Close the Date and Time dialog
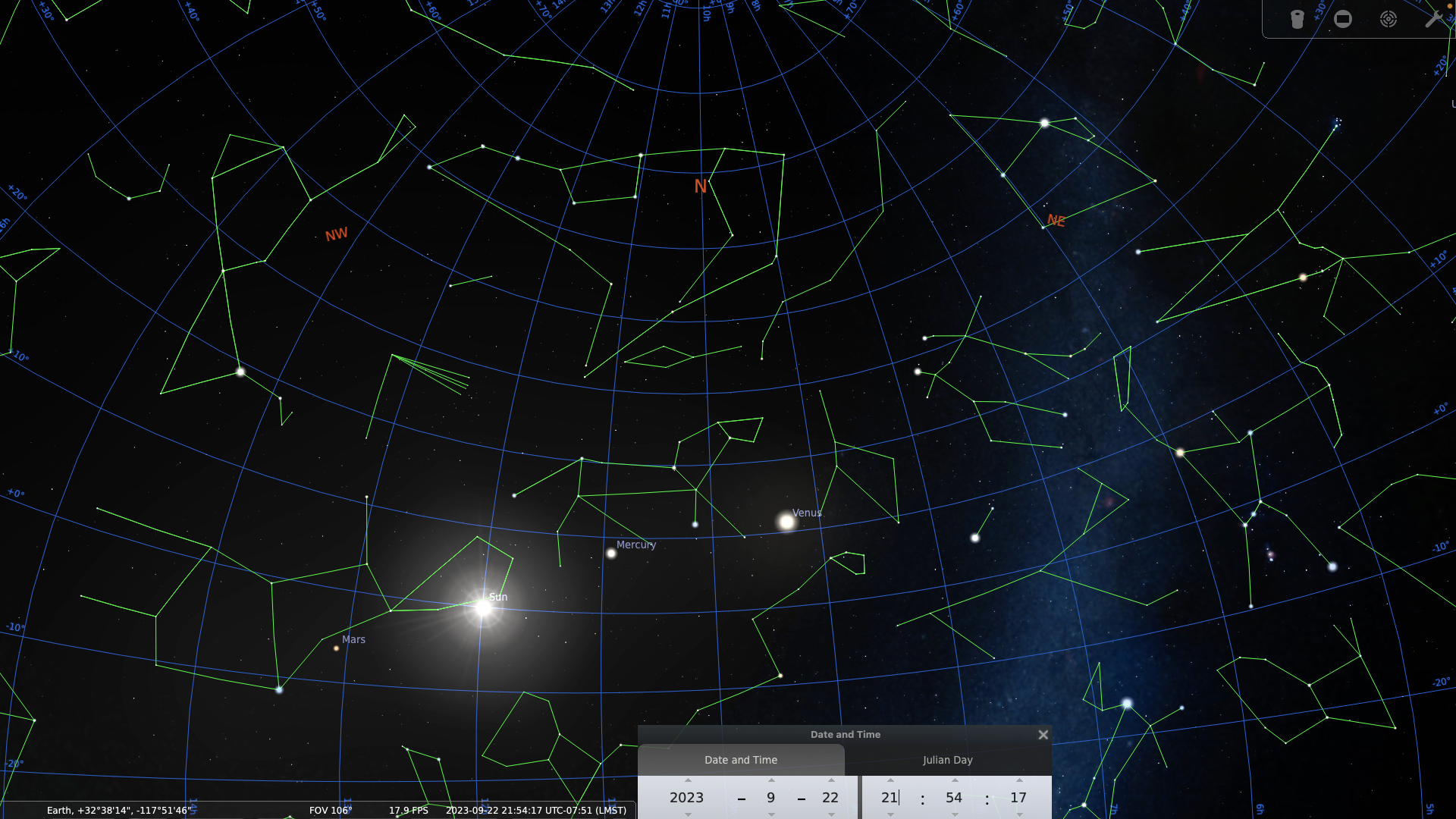The image size is (1456, 819). coord(1043,735)
